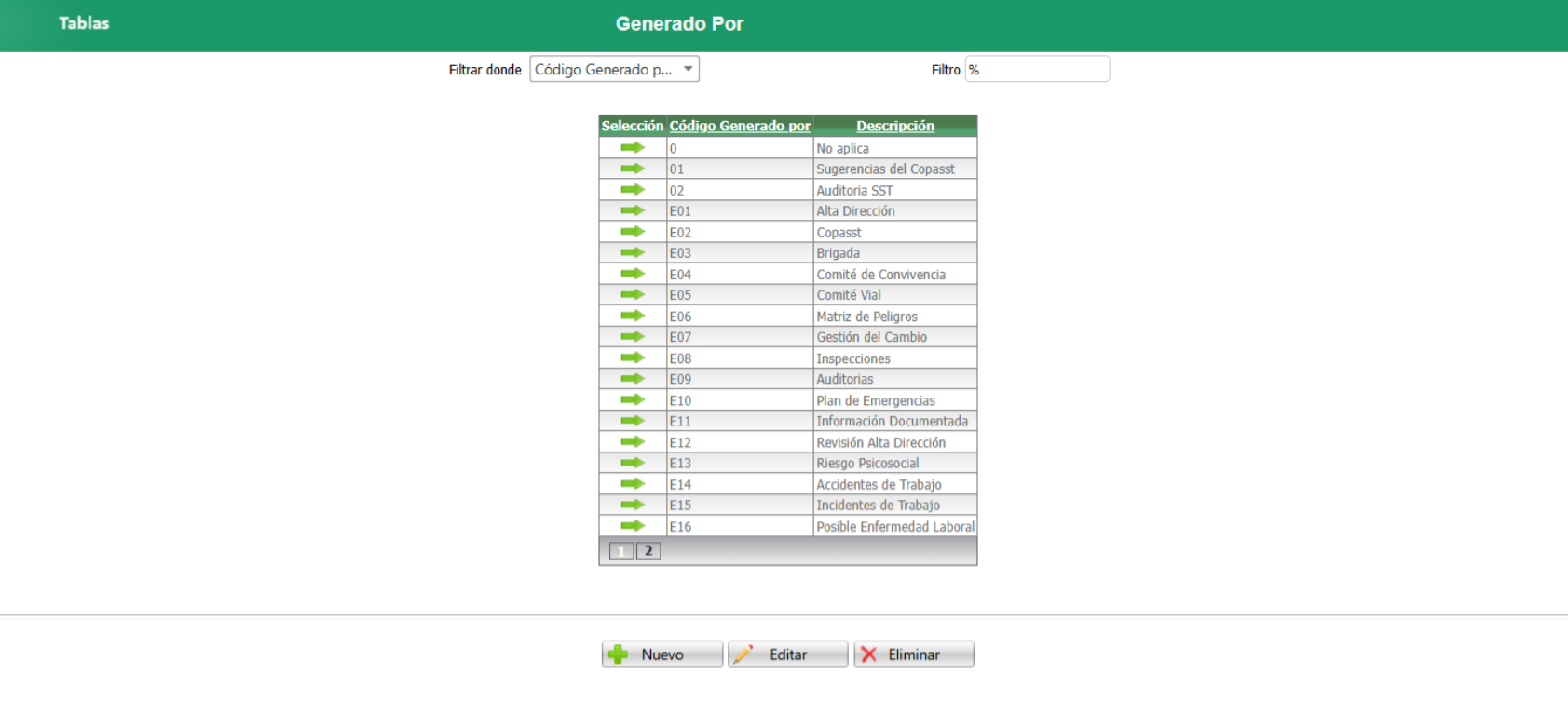
Task: Select row E11 with its green arrow
Action: tap(633, 421)
